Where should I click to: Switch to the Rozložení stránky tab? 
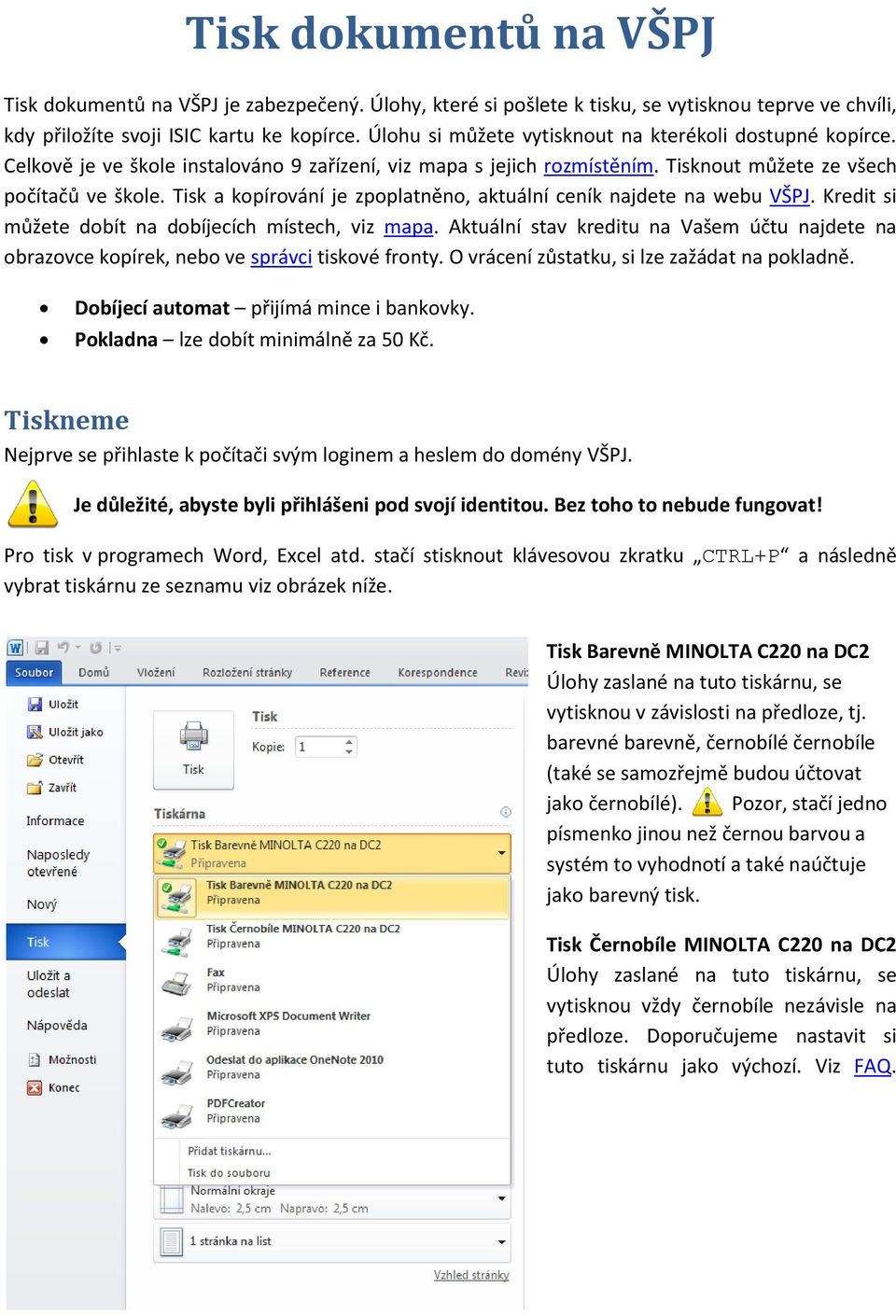pos(247,672)
